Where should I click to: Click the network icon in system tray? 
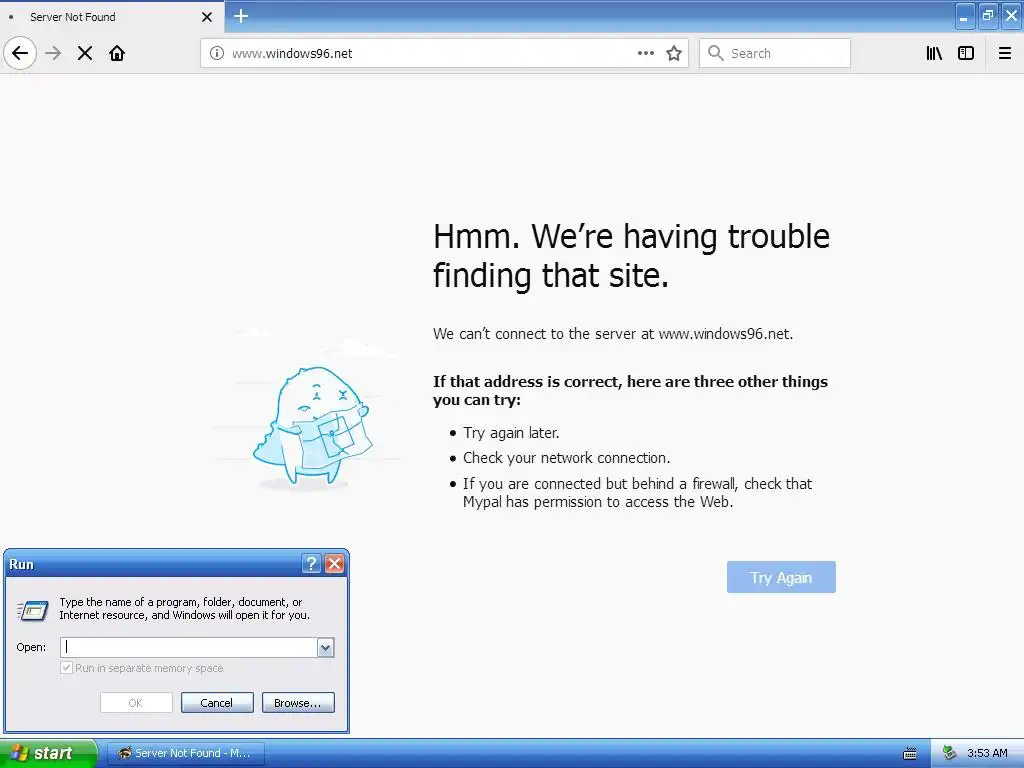949,754
